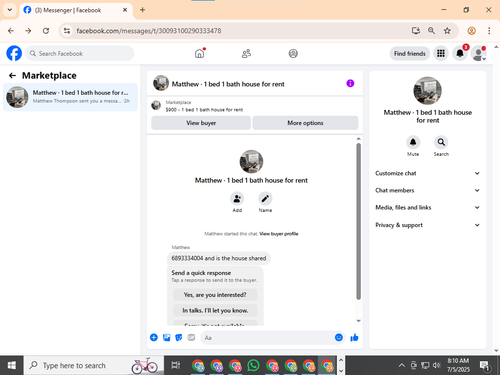Go back in the browser

11,31
